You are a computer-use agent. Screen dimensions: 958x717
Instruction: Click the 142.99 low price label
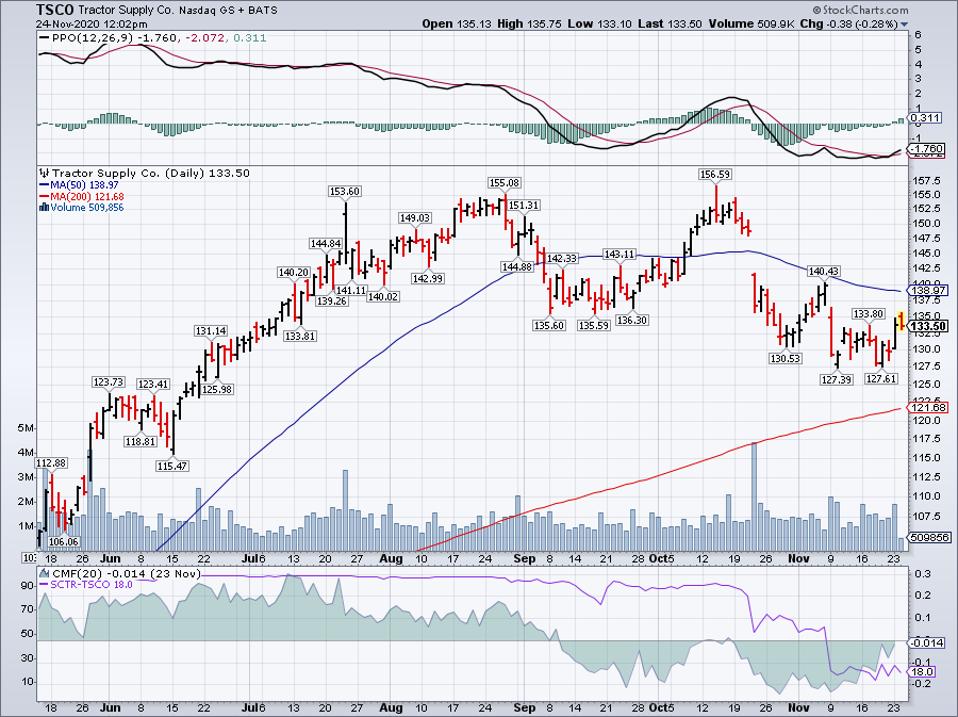(428, 278)
